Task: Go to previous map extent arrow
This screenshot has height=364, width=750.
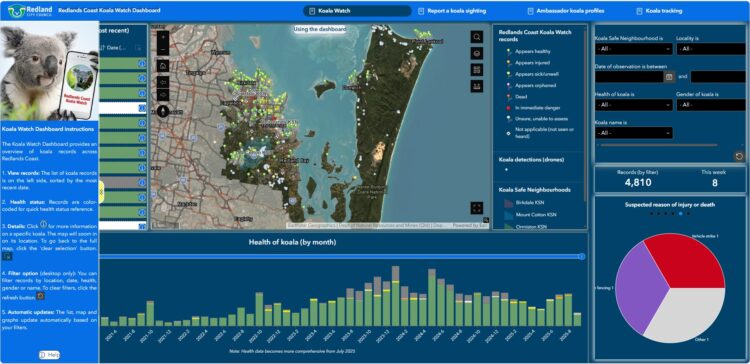Action: coord(163,82)
